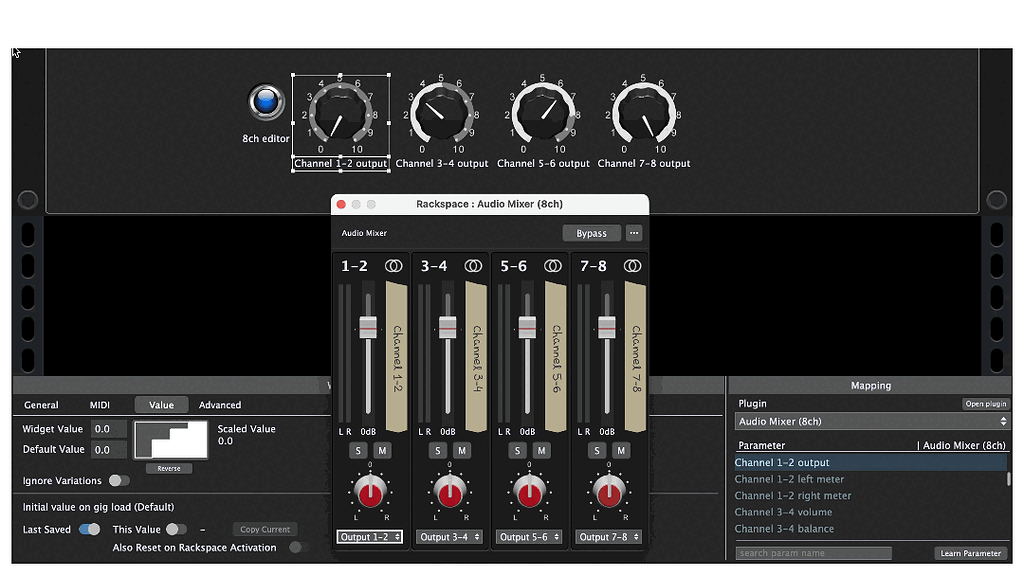Open the Output 7-8 routing dropdown
1024x576 pixels.
pyautogui.click(x=609, y=536)
